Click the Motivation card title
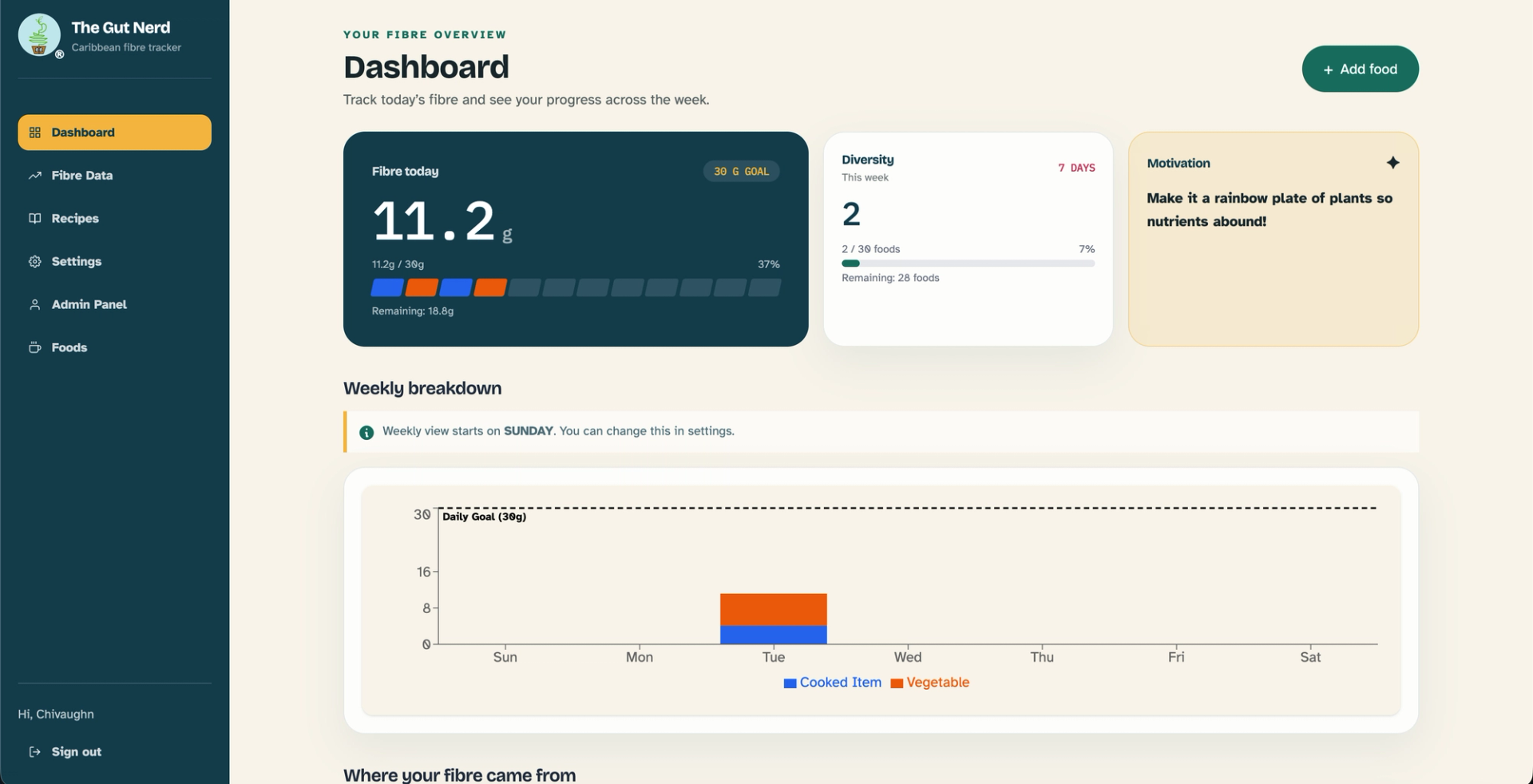 (1178, 163)
